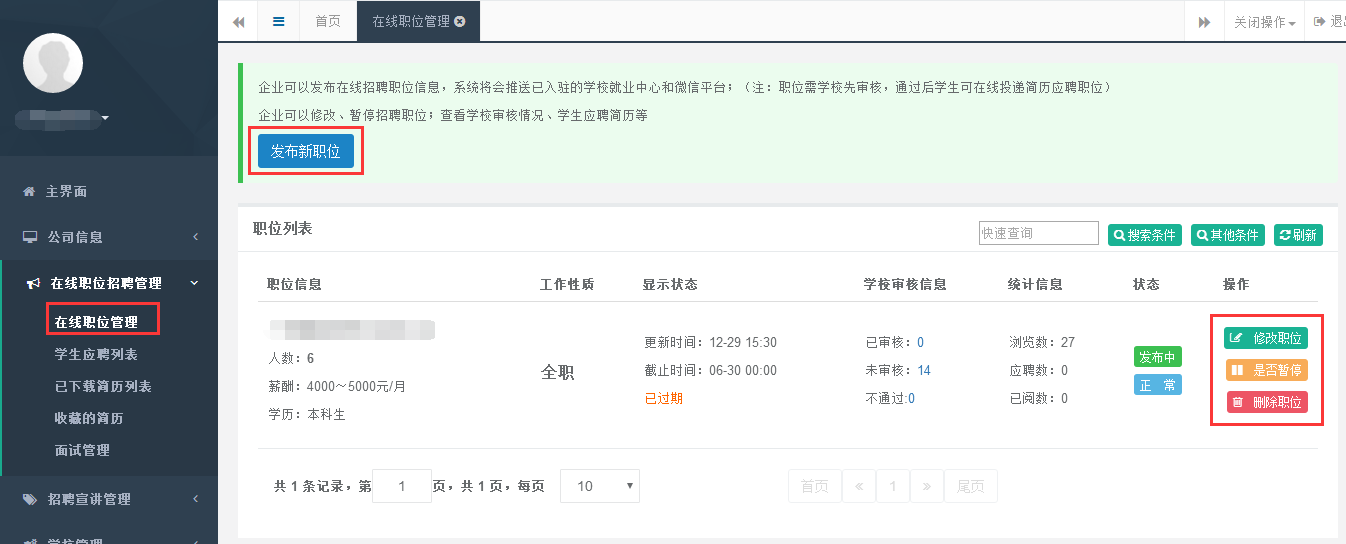The width and height of the screenshot is (1346, 544).
Task: Collapse 在线职位招聘管理 sidebar section
Action: (x=110, y=283)
